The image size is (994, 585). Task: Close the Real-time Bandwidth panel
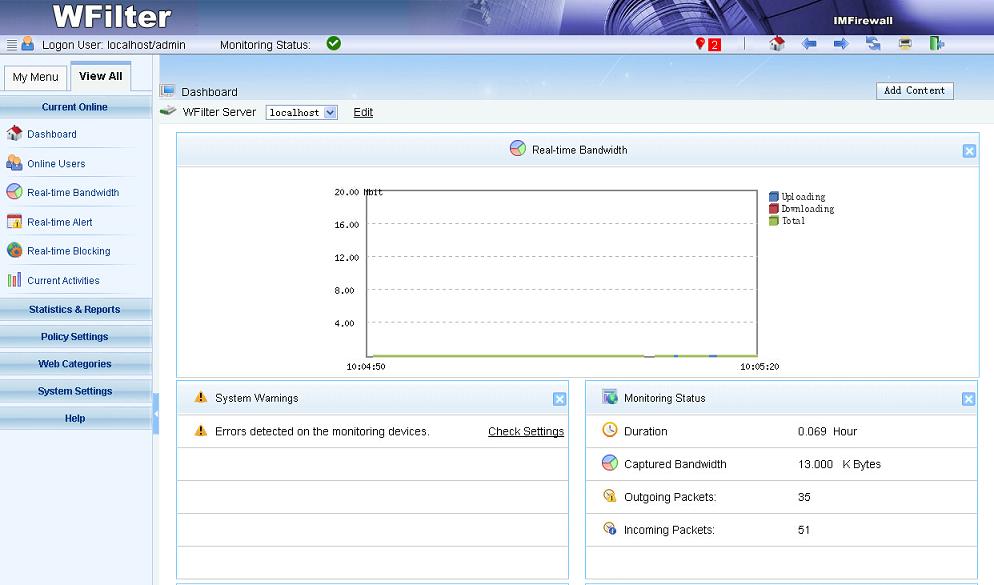[x=969, y=151]
